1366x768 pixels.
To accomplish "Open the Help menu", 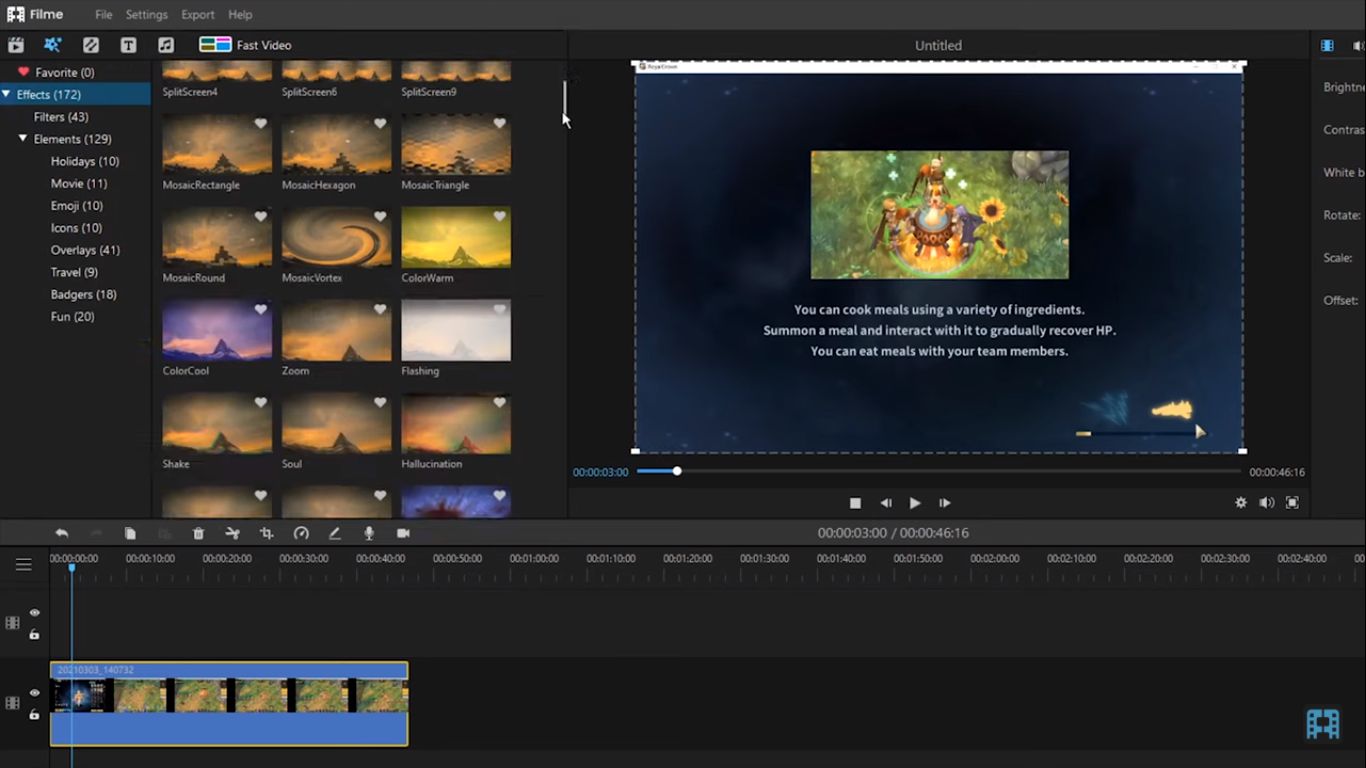I will 240,15.
